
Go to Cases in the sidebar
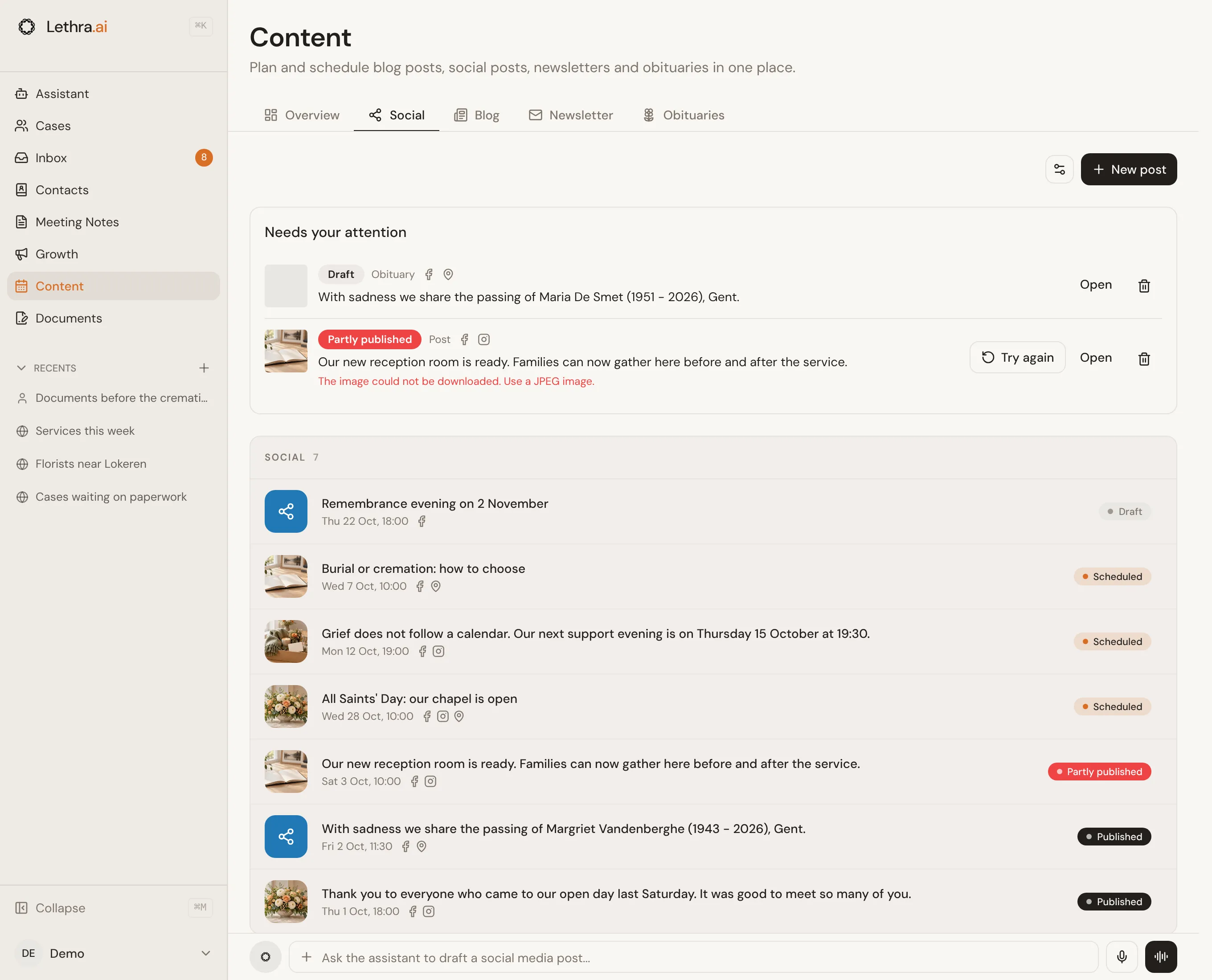[113, 126]
